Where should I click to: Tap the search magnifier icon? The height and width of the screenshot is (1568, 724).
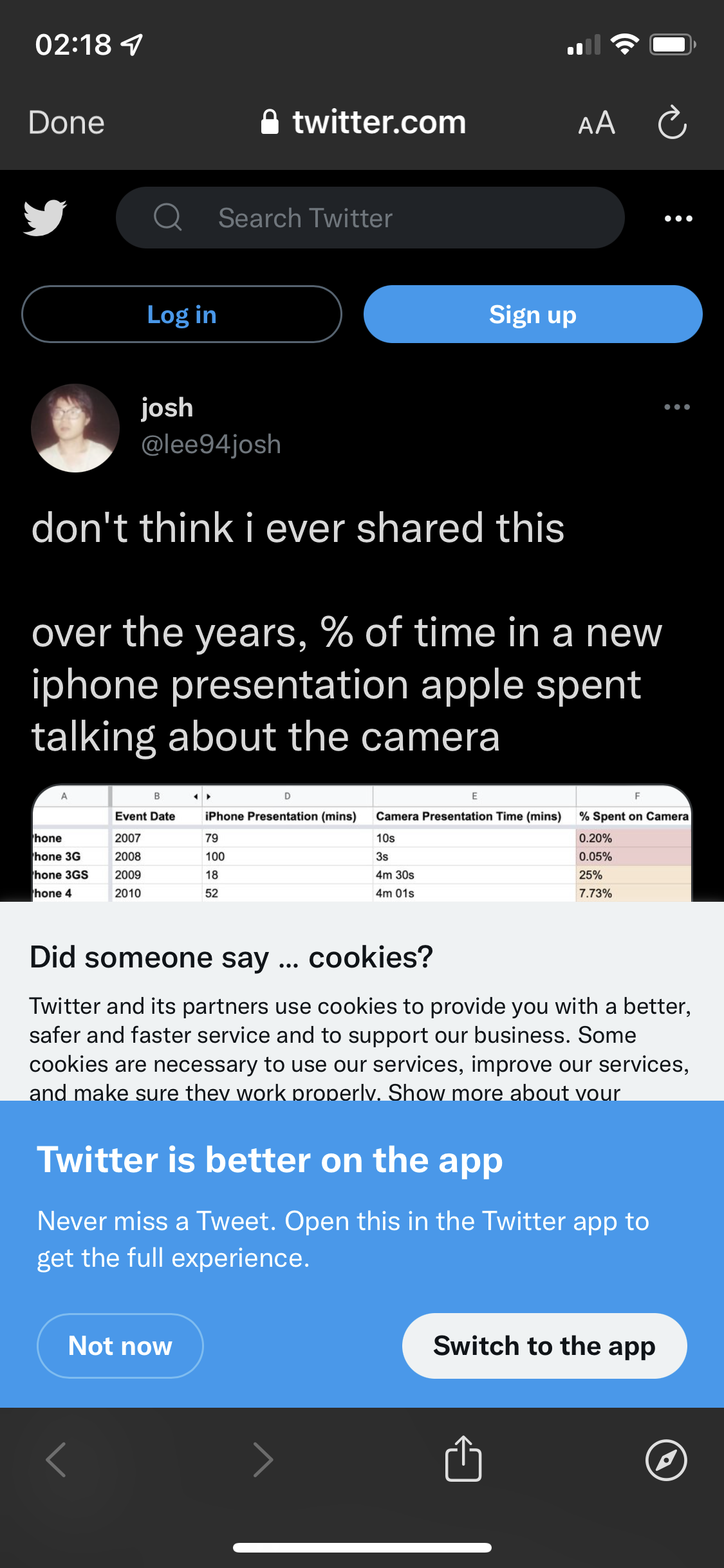[168, 218]
